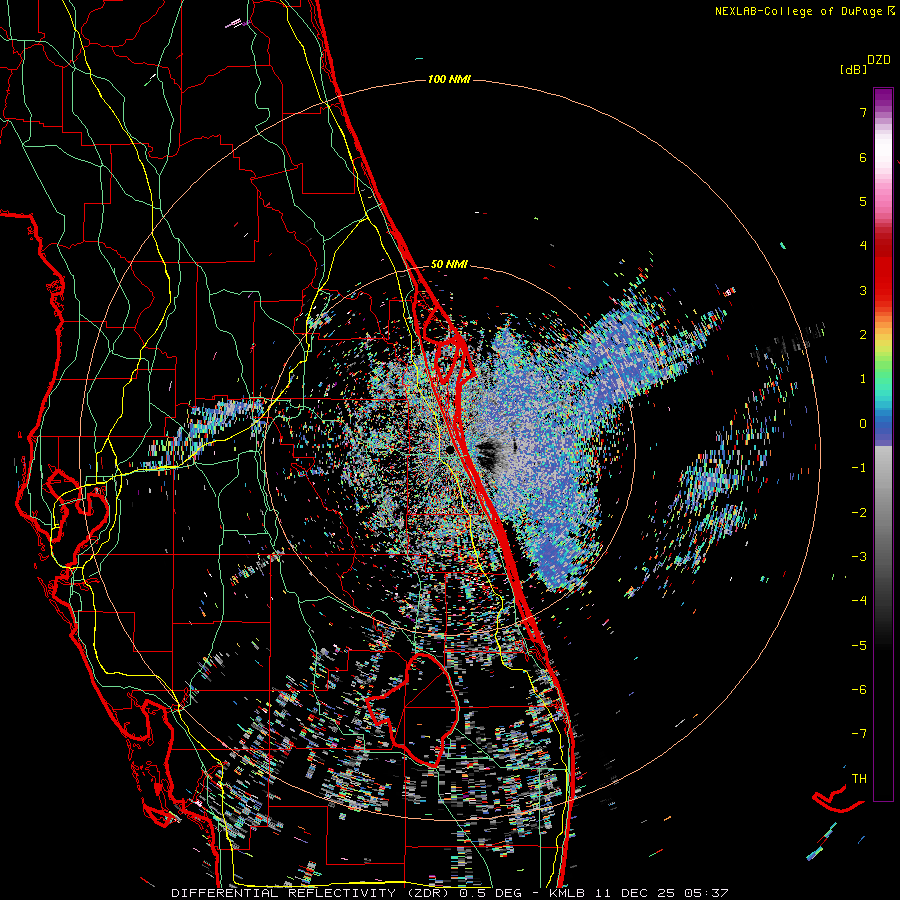Image resolution: width=900 pixels, height=900 pixels.
Task: Click the legend value 3
Action: (863, 290)
